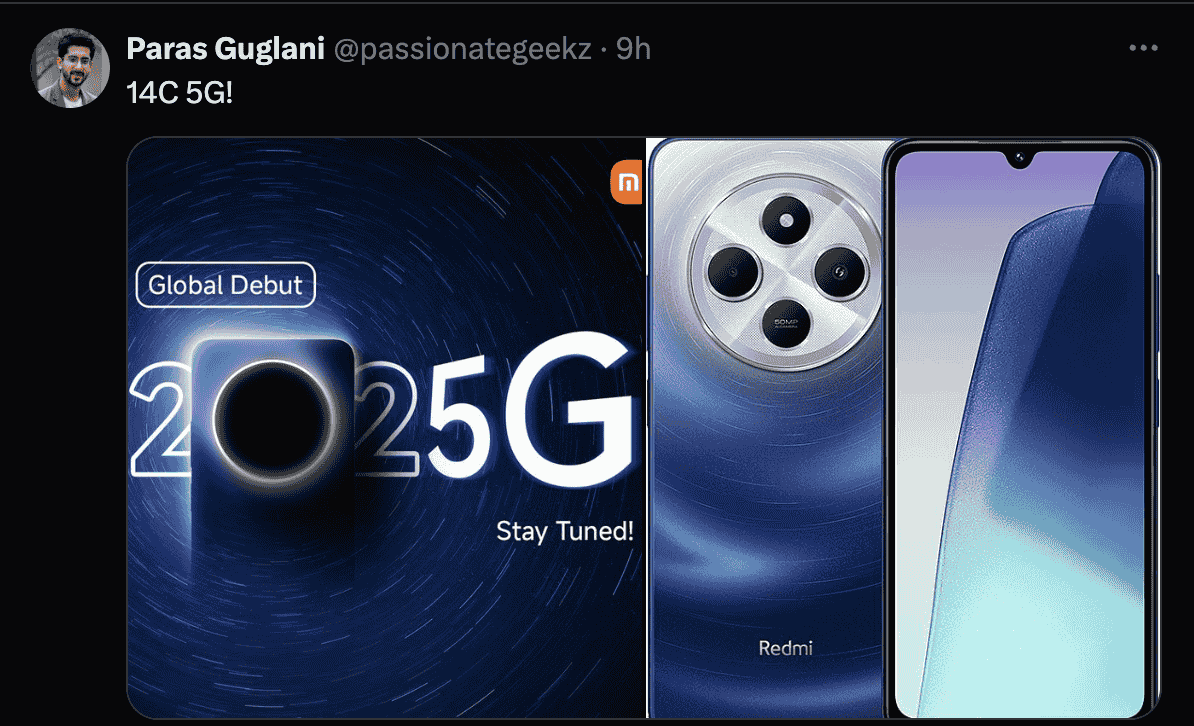1194x726 pixels.
Task: Click the large white 5G lettering
Action: tap(530, 409)
